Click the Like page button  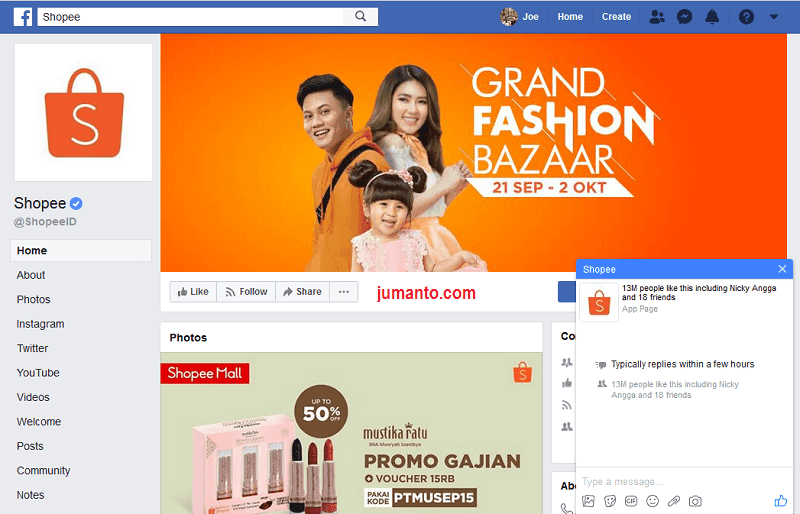tap(193, 291)
